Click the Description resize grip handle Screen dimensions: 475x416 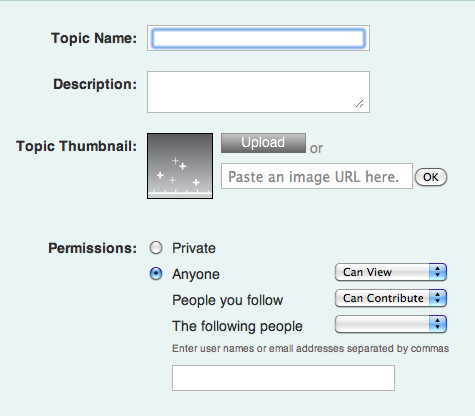pyautogui.click(x=360, y=104)
